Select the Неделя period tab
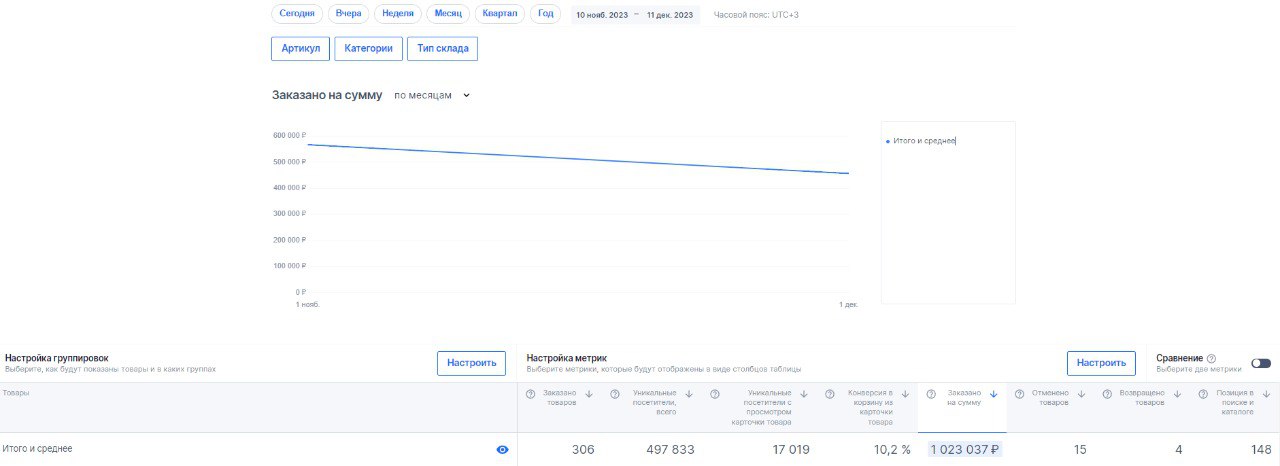 (x=398, y=14)
